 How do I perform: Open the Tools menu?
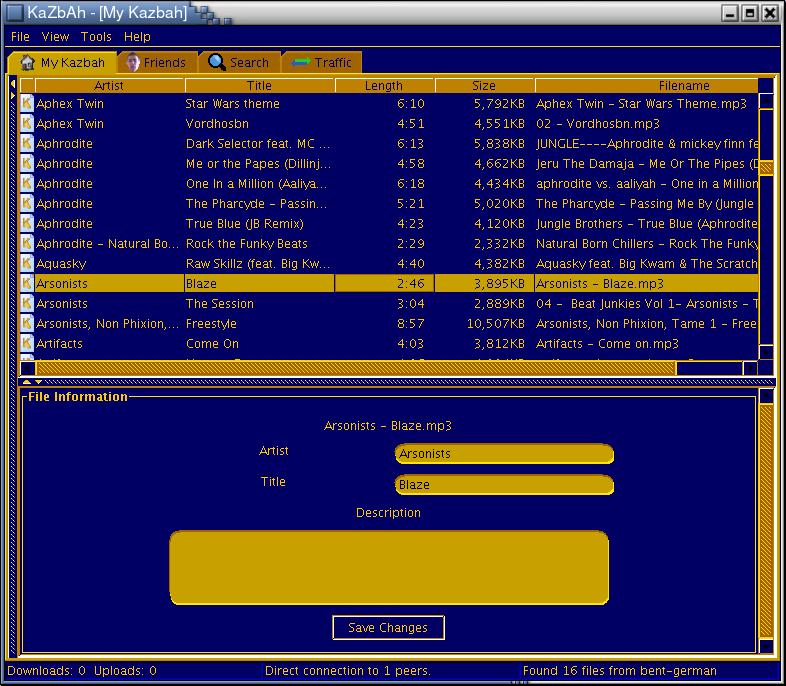[x=96, y=37]
